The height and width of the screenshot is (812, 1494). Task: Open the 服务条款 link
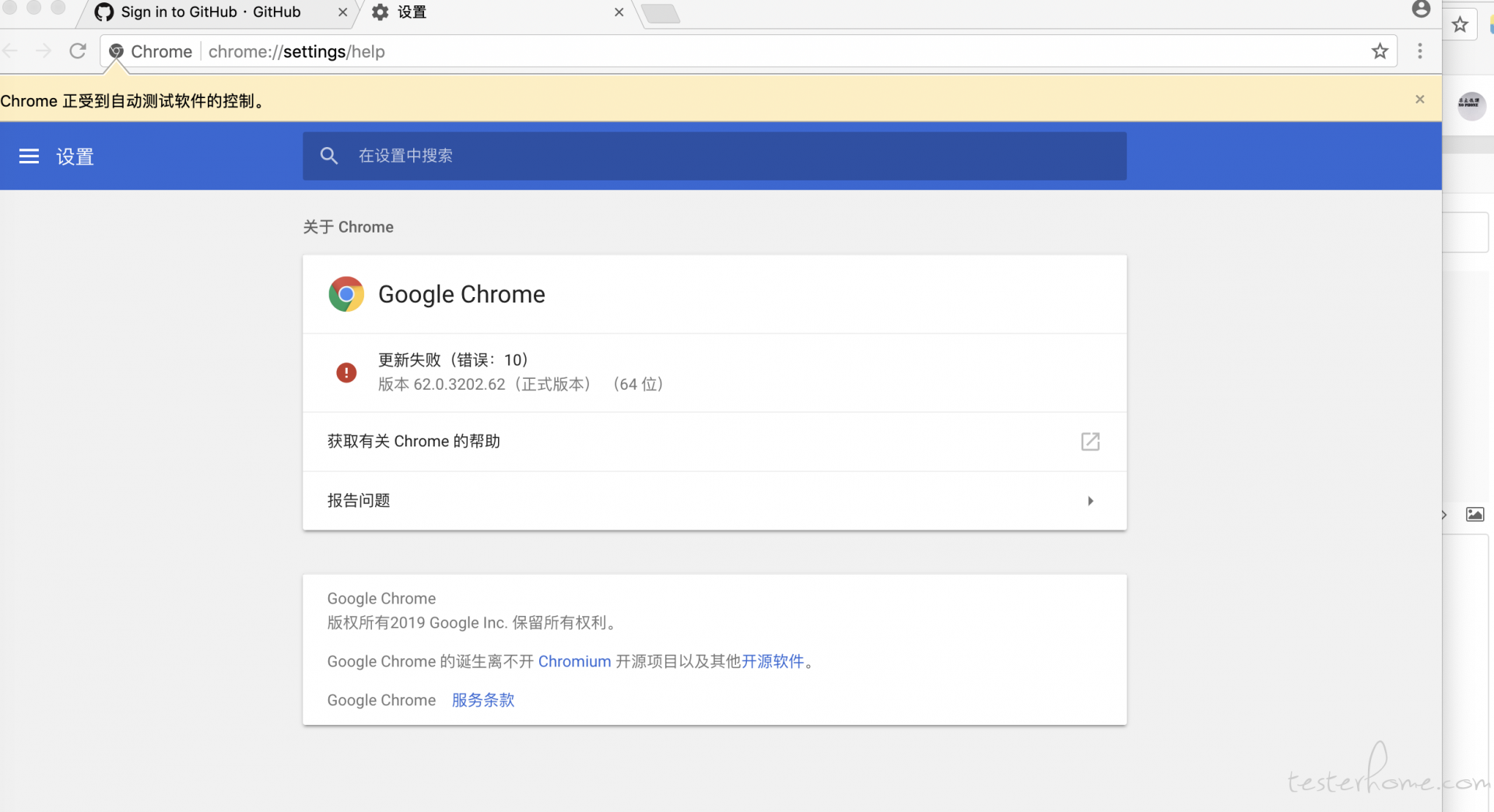click(x=483, y=700)
